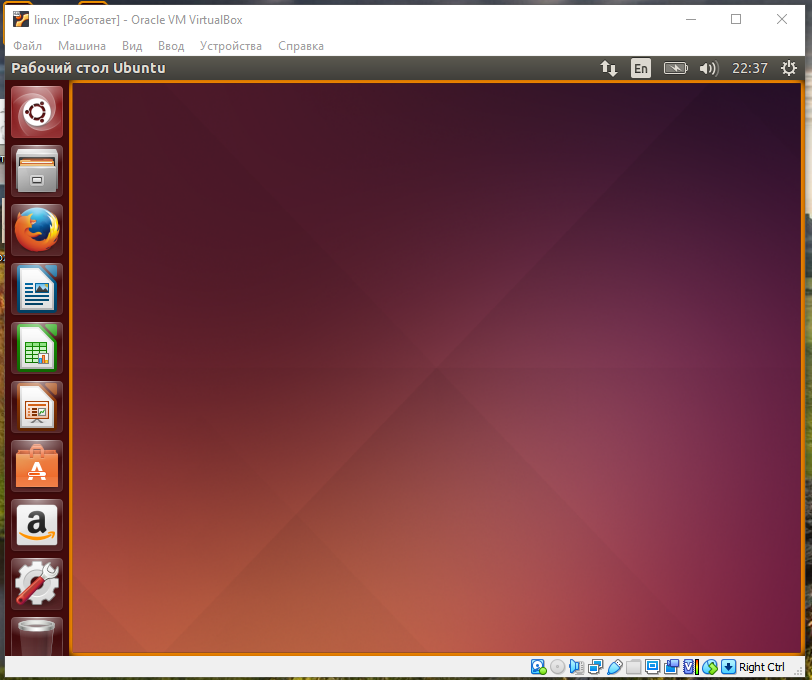
Task: Click VirtualBox display indicator
Action: [x=652, y=667]
